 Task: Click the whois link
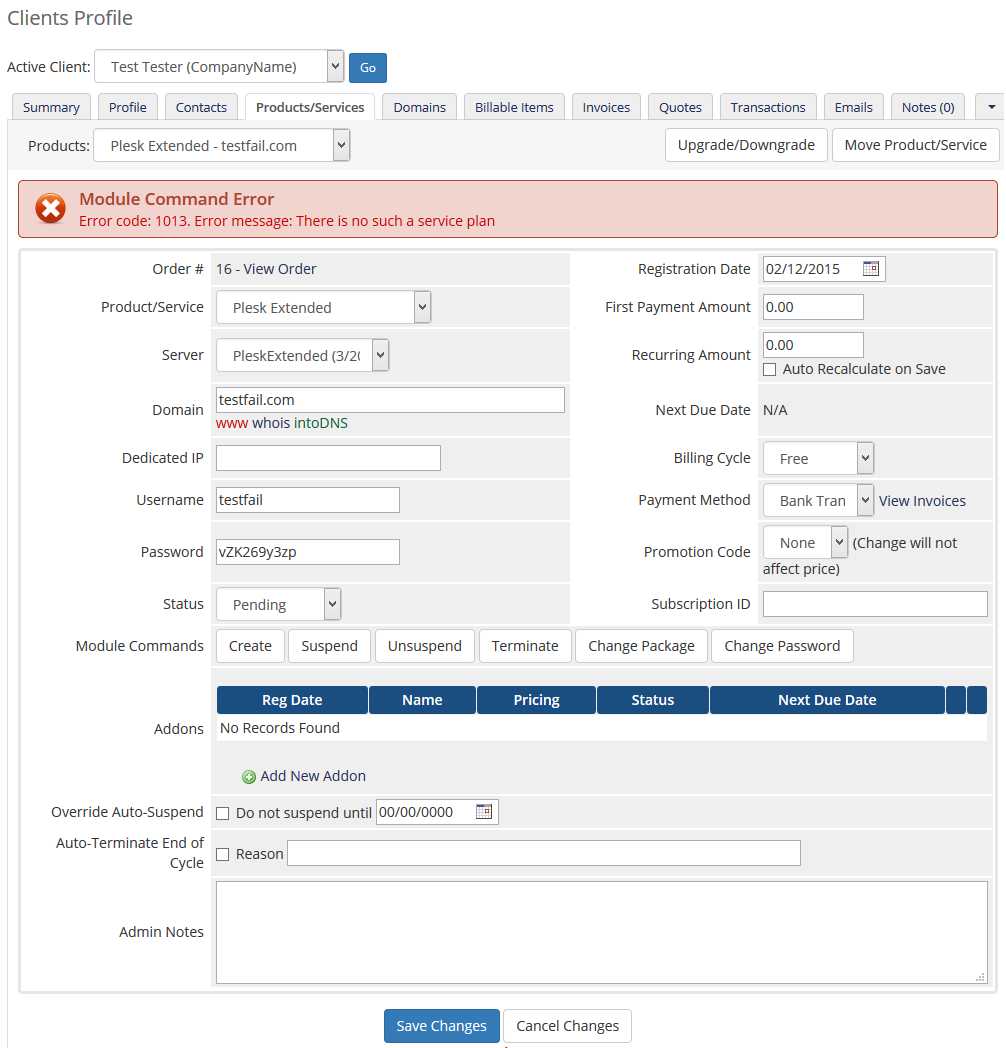click(x=271, y=423)
